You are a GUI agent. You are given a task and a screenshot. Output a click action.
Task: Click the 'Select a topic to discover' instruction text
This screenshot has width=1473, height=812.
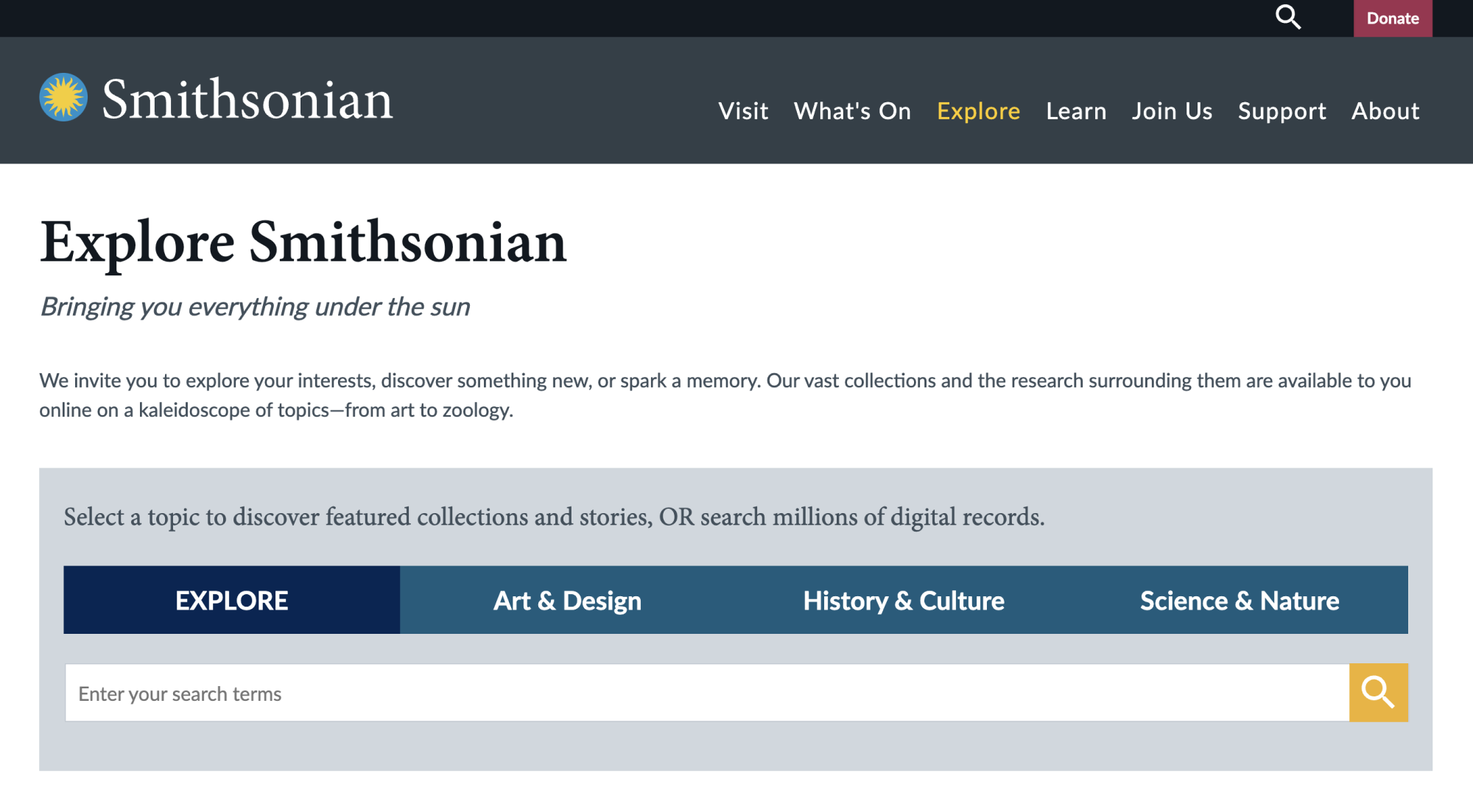pyautogui.click(x=554, y=518)
